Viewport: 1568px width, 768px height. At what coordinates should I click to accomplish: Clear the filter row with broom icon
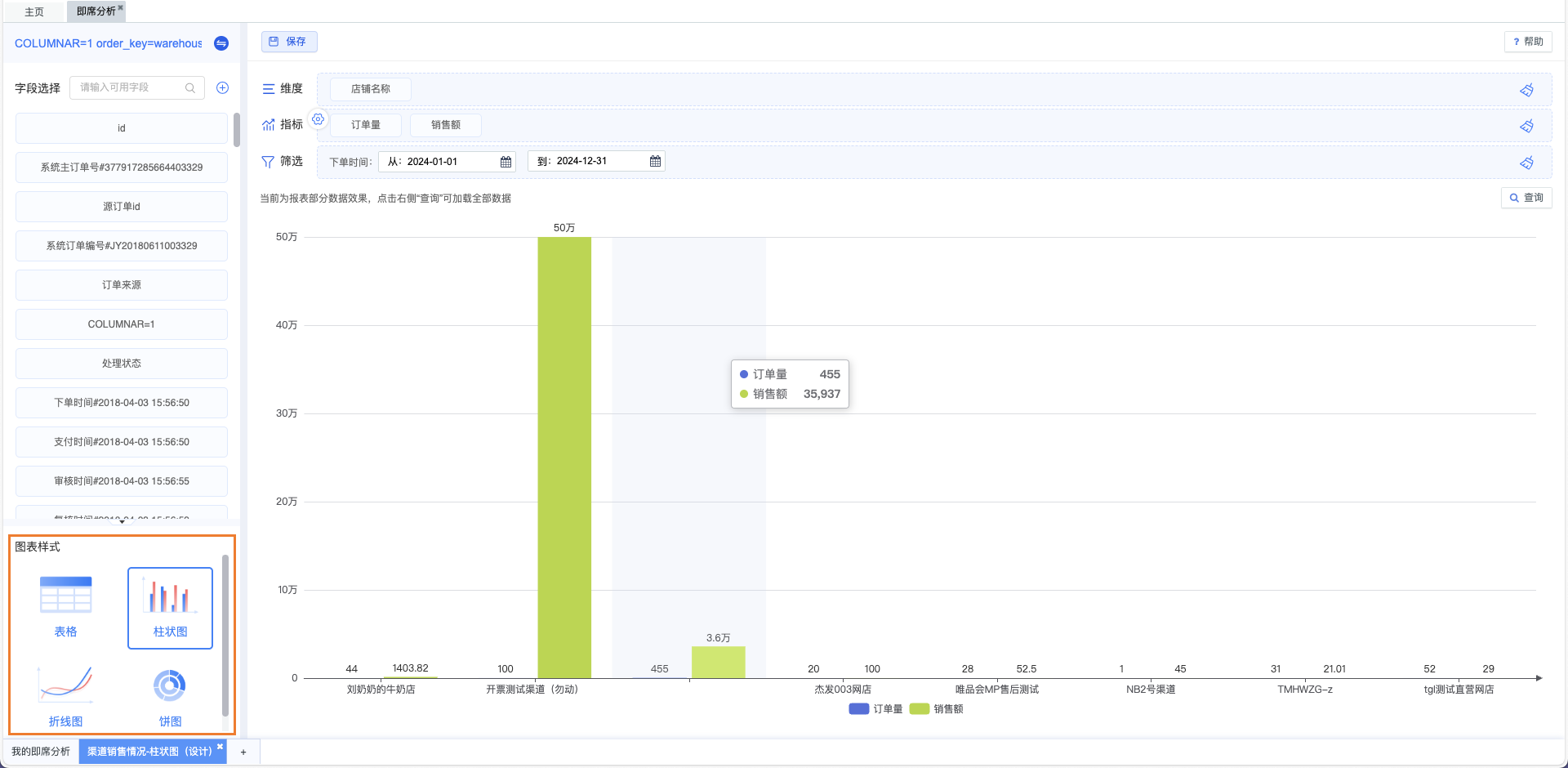(1526, 163)
